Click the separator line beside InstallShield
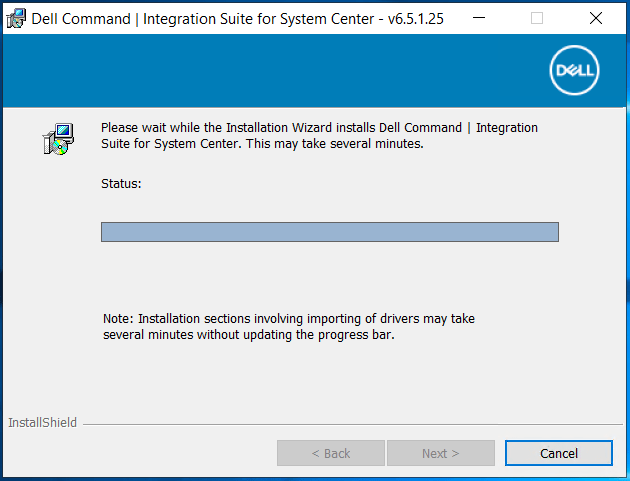The image size is (630, 481). pyautogui.click(x=350, y=424)
